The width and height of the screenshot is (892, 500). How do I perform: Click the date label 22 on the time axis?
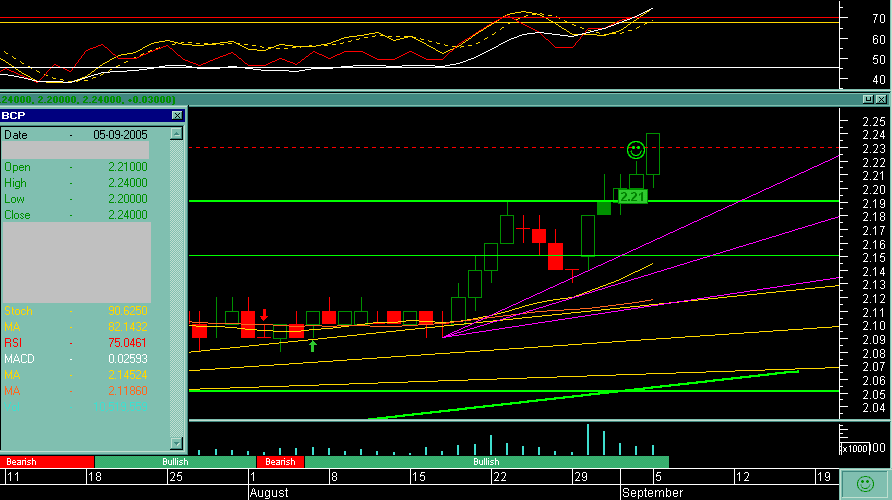point(499,477)
